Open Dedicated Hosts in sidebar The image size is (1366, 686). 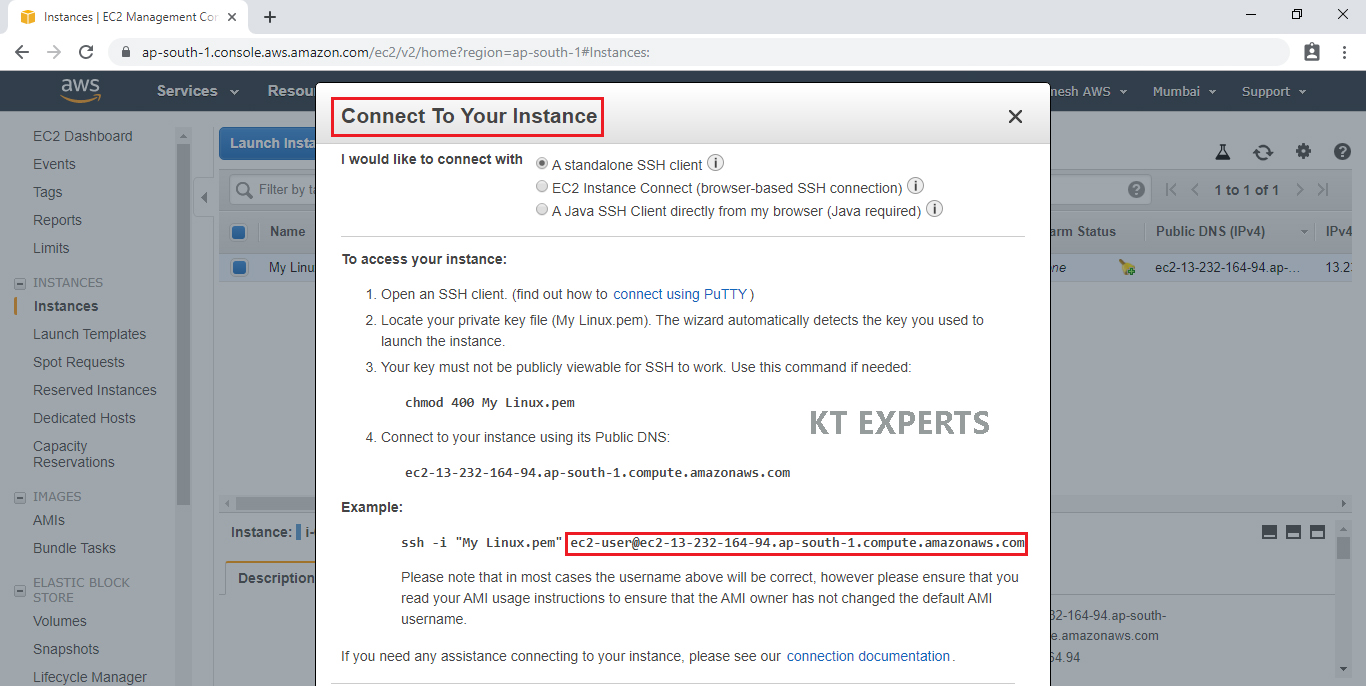point(84,418)
